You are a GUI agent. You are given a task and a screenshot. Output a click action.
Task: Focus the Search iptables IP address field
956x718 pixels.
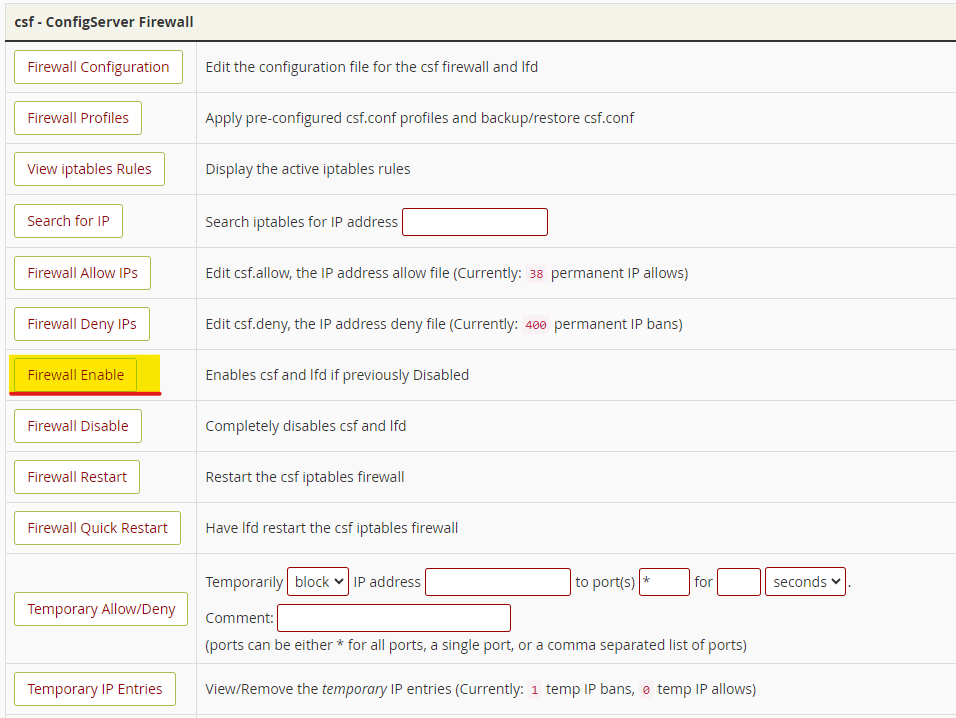click(475, 222)
